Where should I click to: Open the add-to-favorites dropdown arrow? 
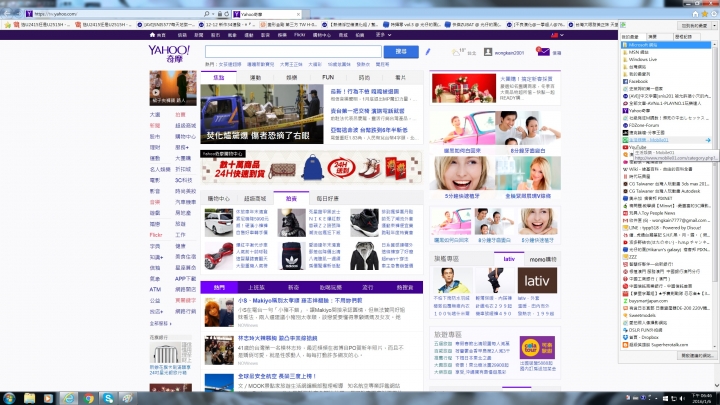[713, 26]
